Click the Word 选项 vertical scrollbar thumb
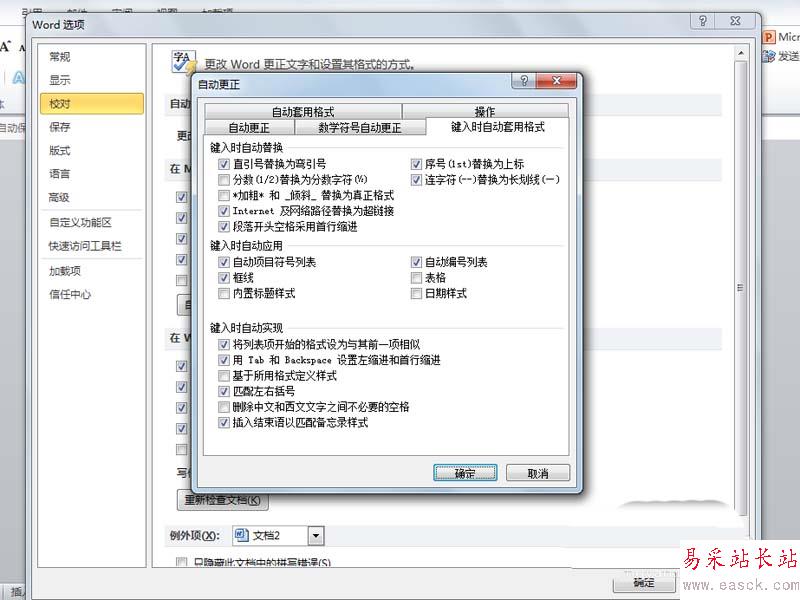 [x=741, y=288]
